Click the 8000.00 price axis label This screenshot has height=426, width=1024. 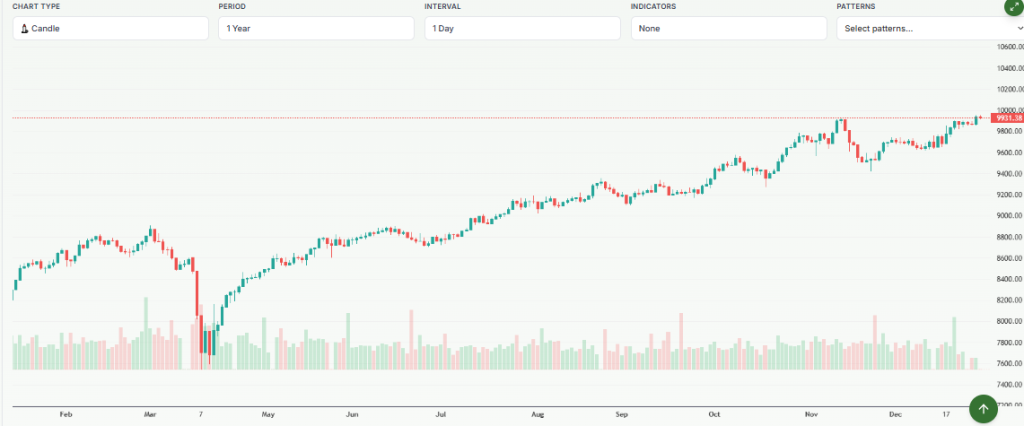pyautogui.click(x=1007, y=321)
